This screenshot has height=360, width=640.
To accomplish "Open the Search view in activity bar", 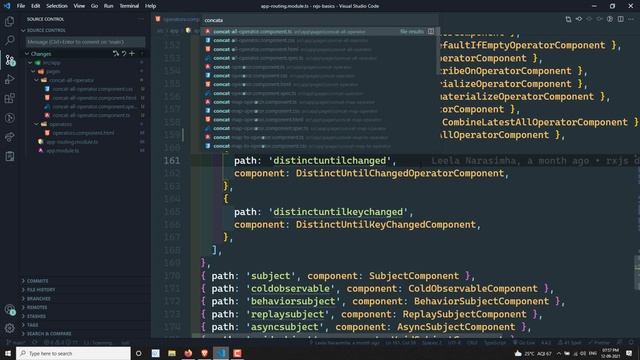I will pos(9,40).
